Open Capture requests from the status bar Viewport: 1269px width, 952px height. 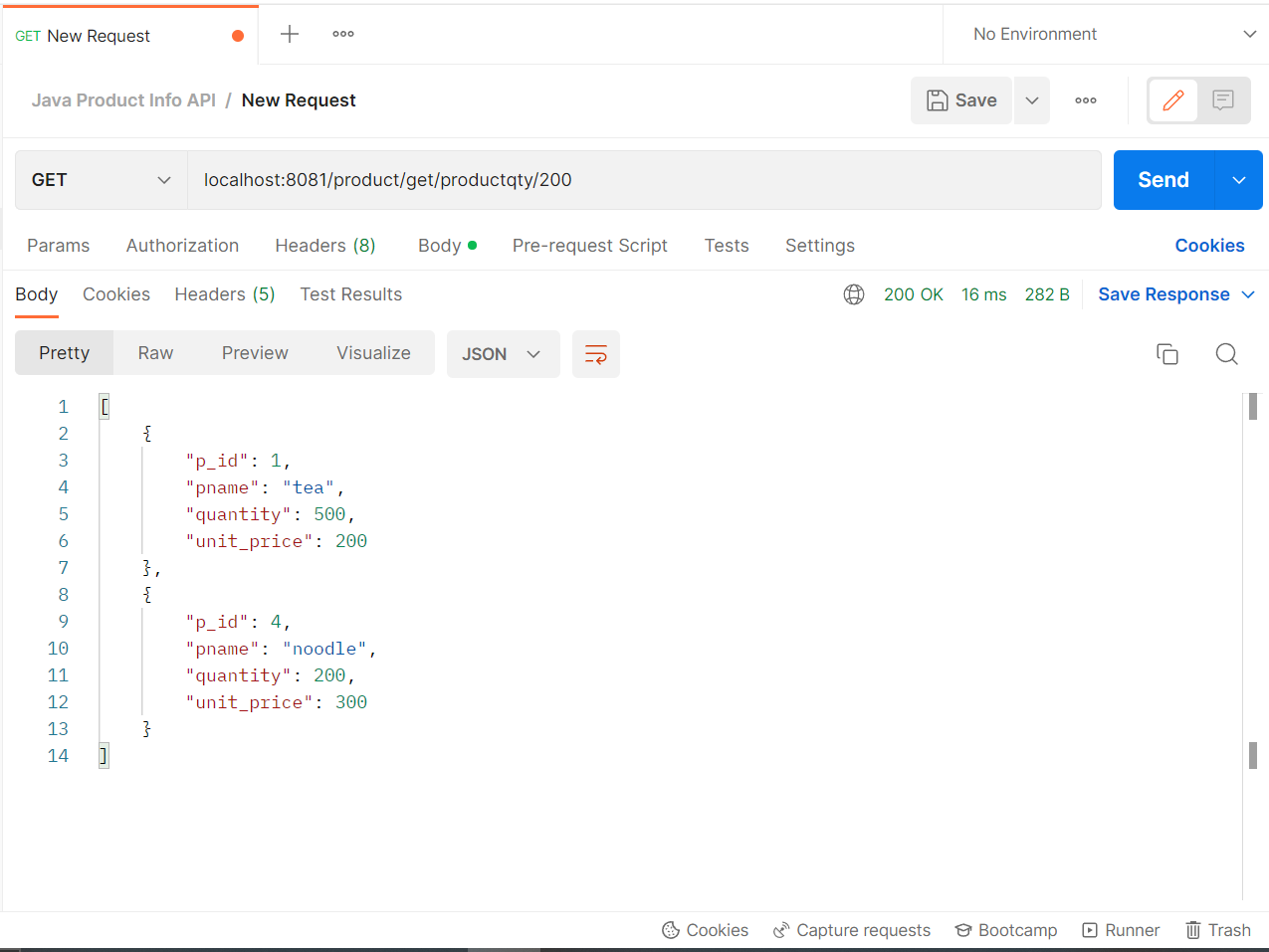(x=851, y=929)
